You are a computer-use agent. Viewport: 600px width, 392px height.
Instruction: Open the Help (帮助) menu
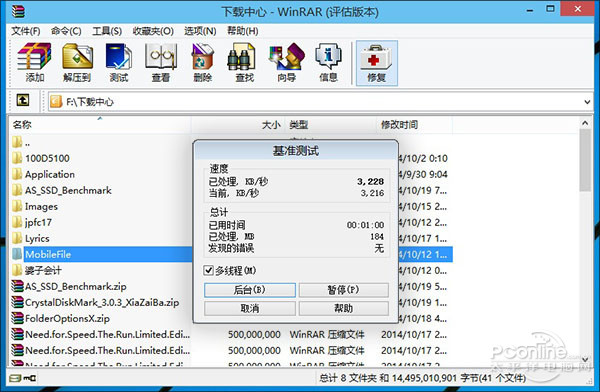(243, 31)
